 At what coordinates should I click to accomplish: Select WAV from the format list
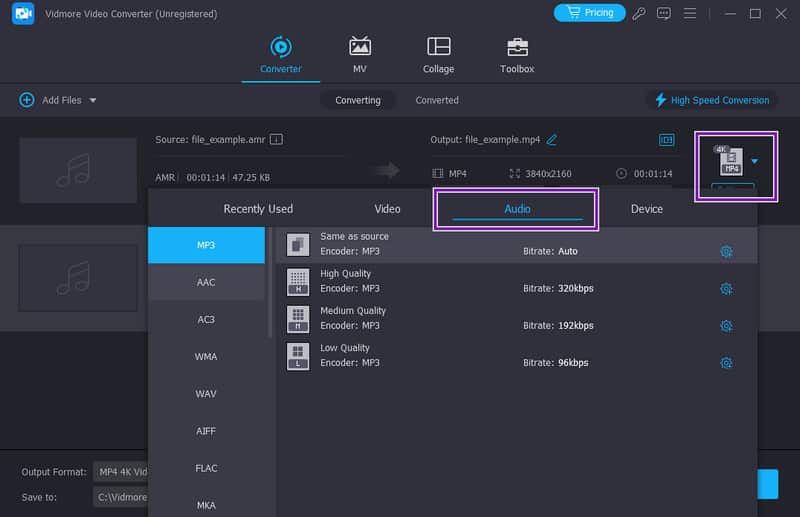206,394
